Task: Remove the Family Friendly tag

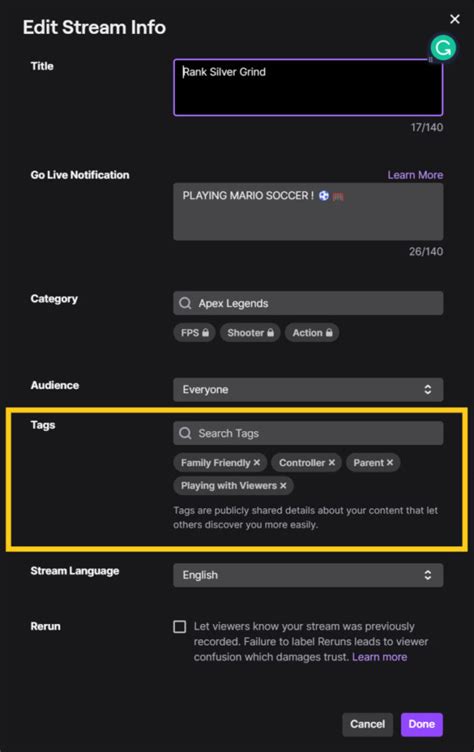Action: [257, 463]
